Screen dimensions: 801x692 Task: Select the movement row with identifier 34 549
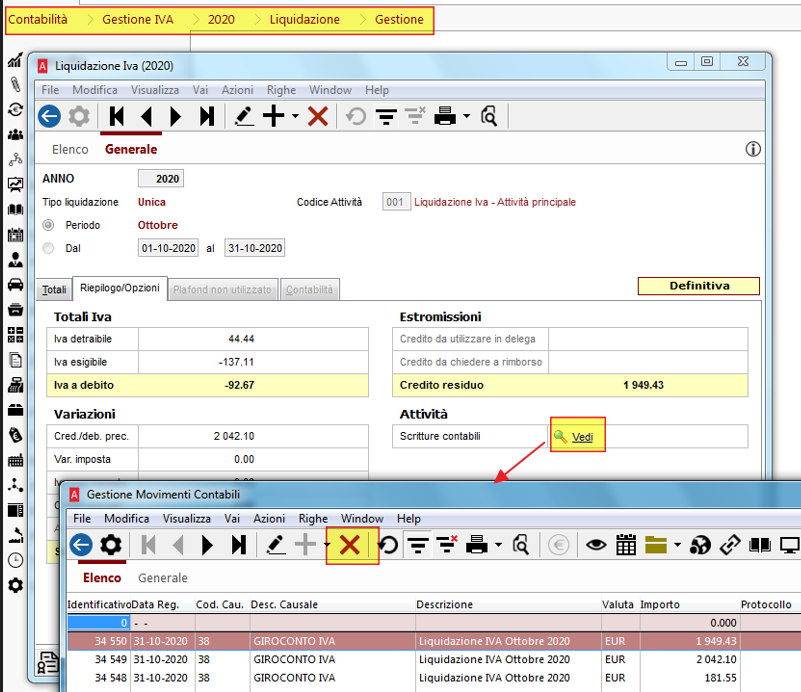434,659
